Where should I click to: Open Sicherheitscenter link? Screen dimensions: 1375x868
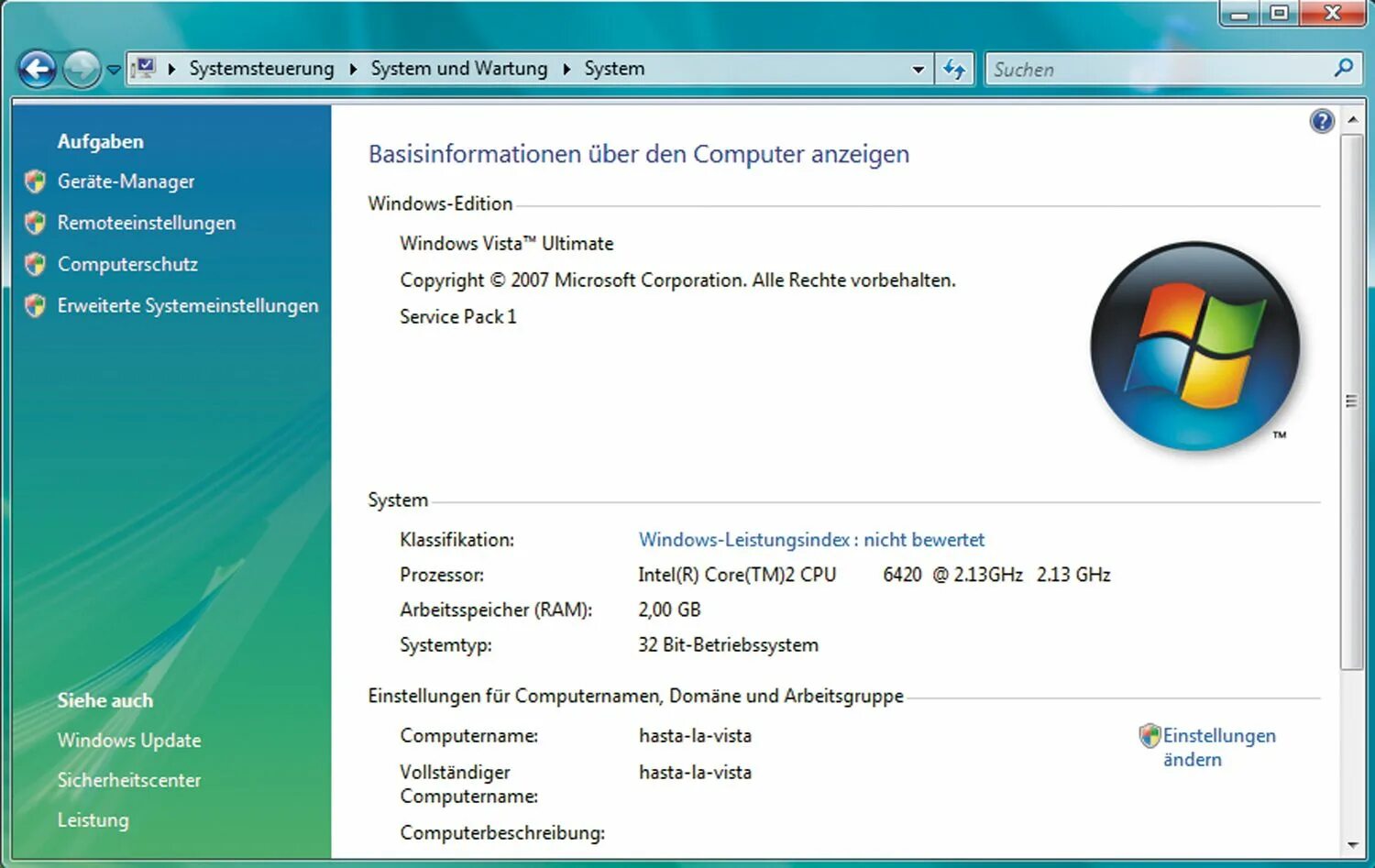[129, 780]
